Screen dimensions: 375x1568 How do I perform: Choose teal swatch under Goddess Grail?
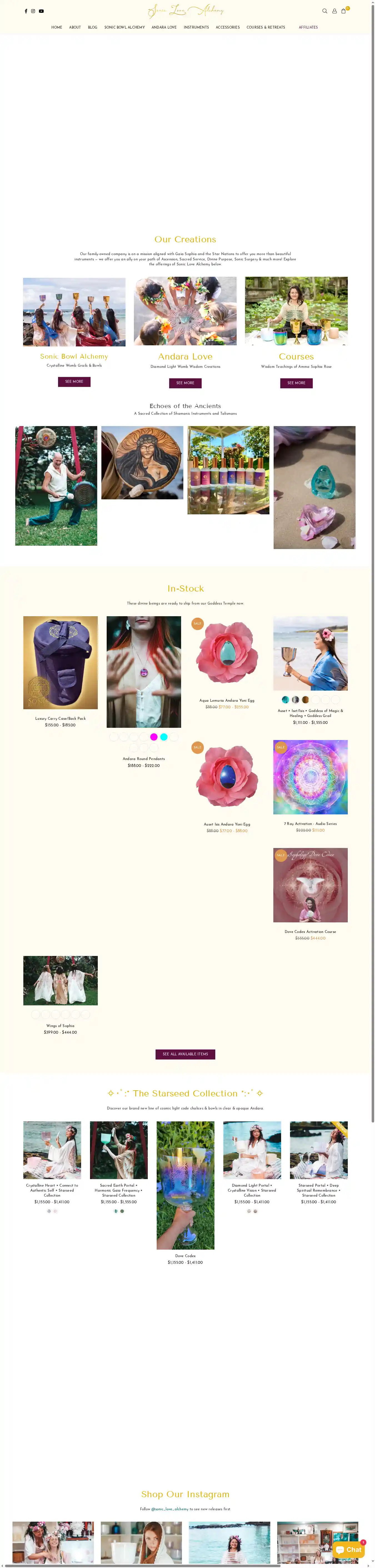[x=286, y=699]
